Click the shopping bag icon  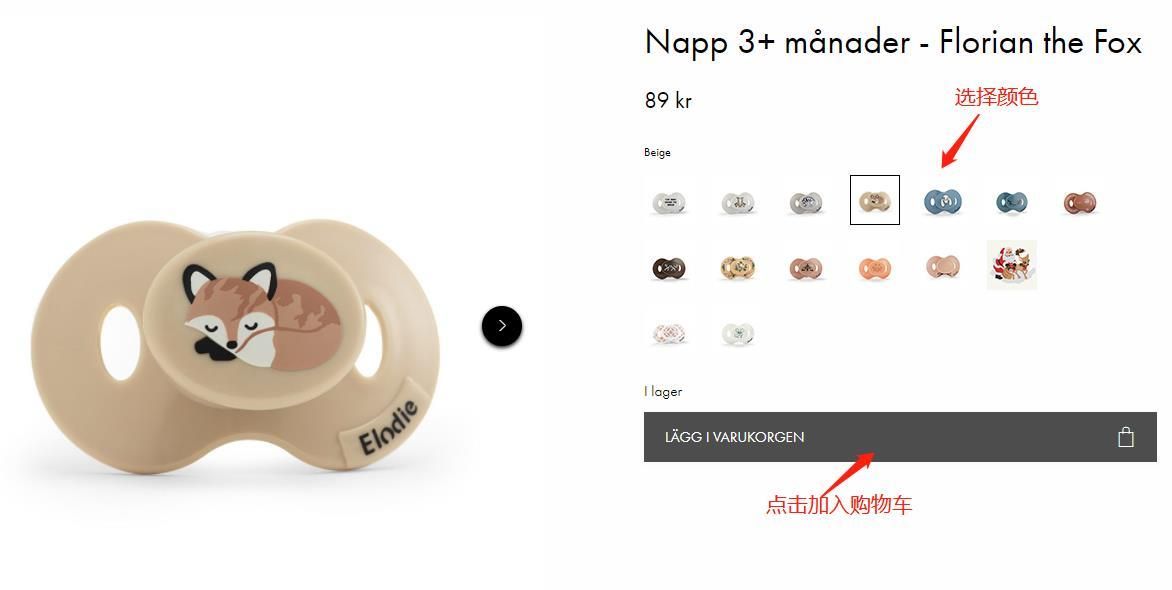tap(1126, 437)
